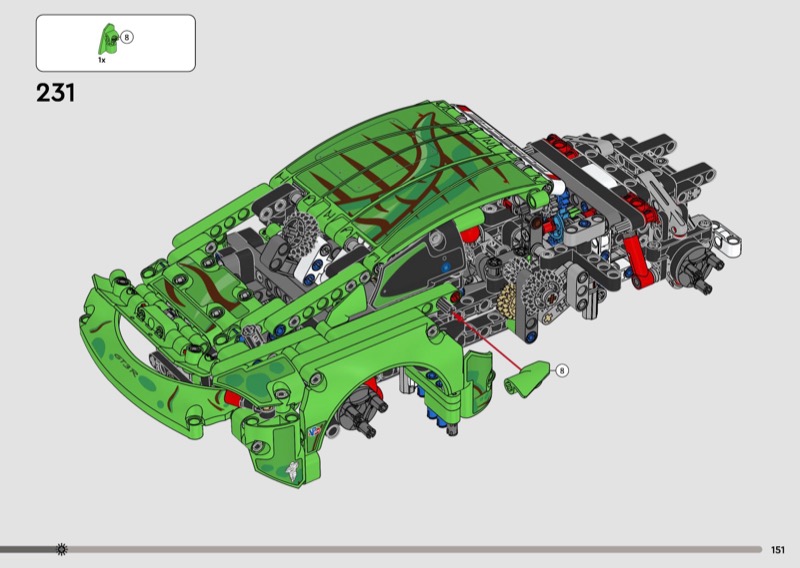Click the dark filled start of the progress bar
The width and height of the screenshot is (800, 568).
pyautogui.click(x=28, y=549)
